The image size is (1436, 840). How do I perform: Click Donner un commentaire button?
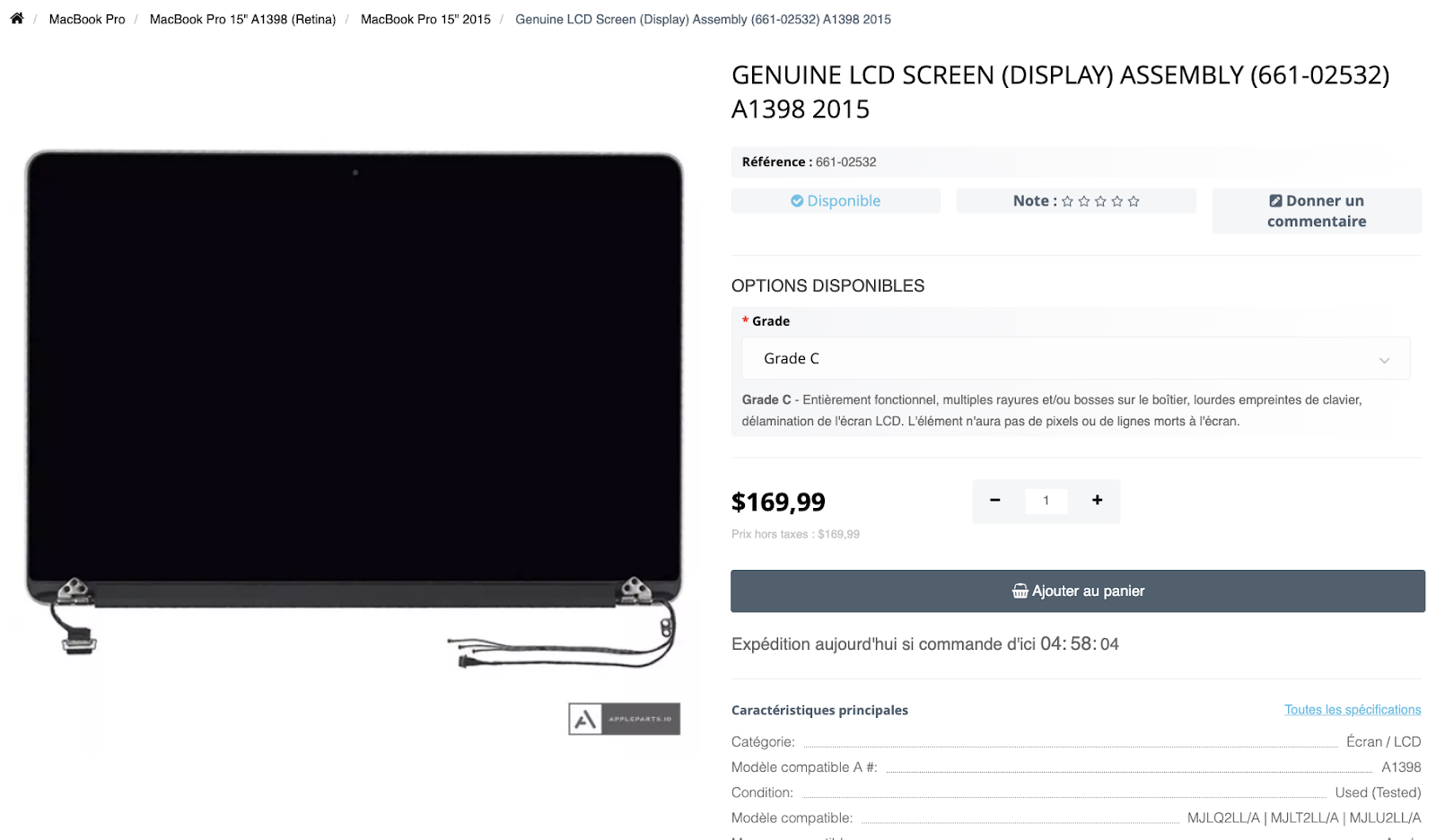tap(1317, 211)
